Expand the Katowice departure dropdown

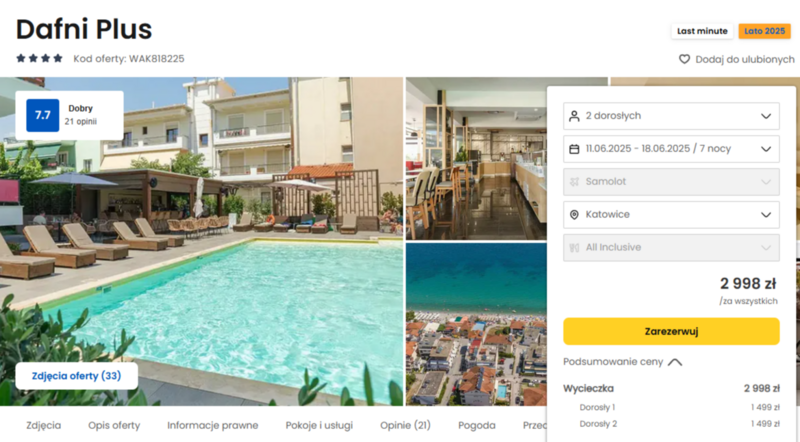[x=671, y=215]
